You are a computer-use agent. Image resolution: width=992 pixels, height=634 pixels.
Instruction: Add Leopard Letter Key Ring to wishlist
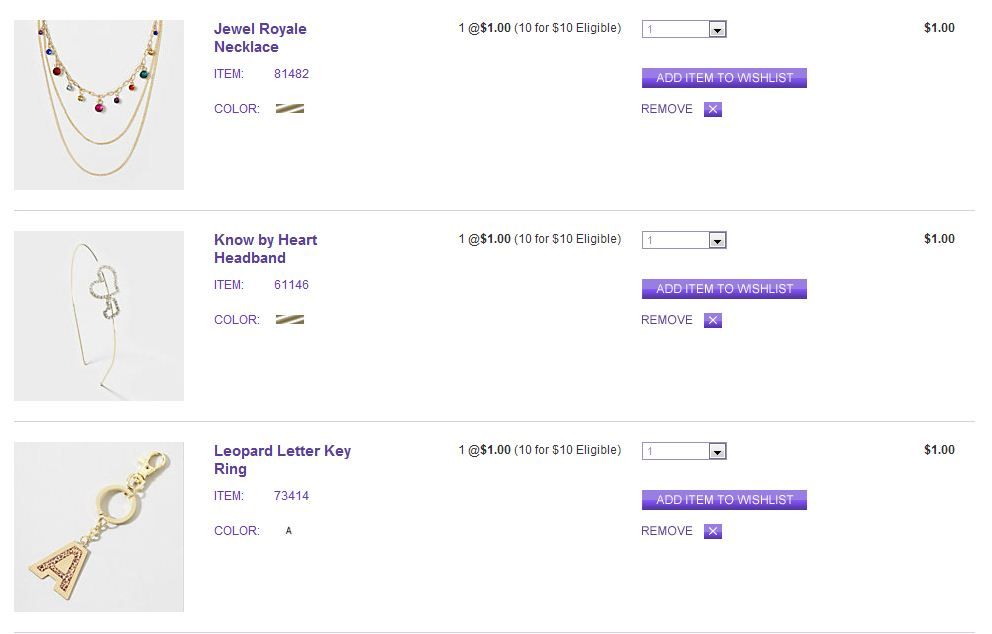(724, 500)
